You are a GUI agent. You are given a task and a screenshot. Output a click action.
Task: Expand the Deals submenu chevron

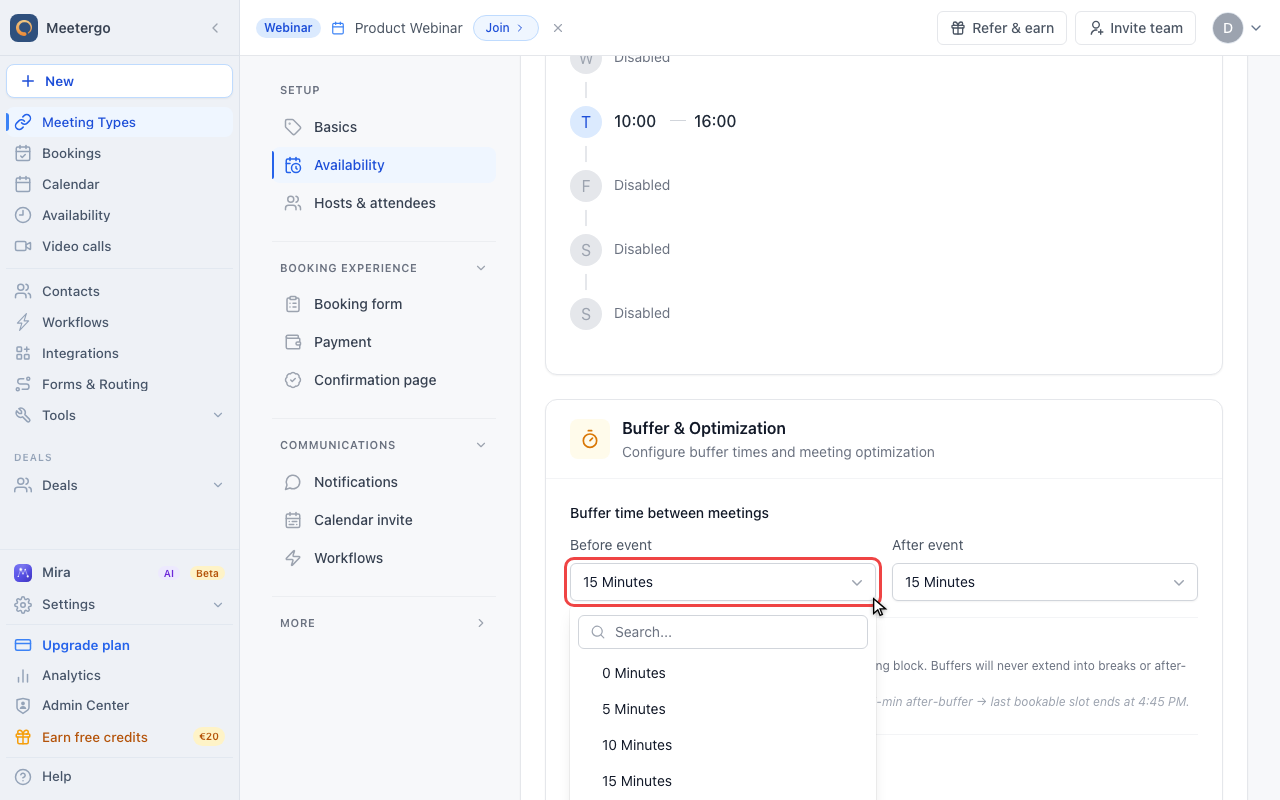[218, 485]
